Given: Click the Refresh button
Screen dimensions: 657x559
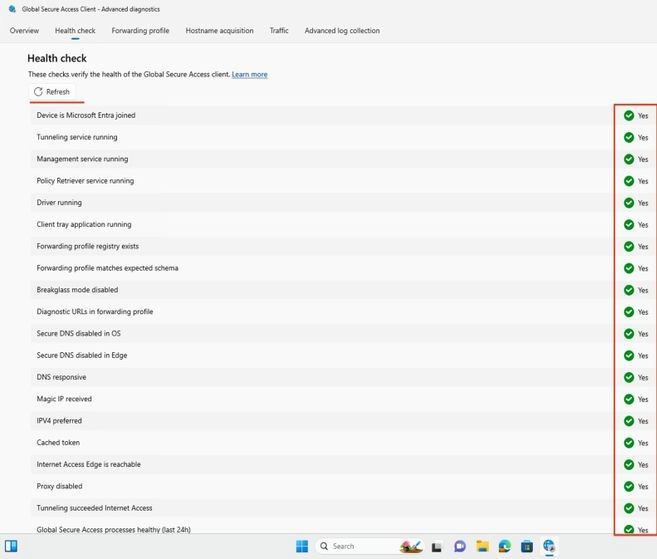Looking at the screenshot, I should tap(52, 92).
